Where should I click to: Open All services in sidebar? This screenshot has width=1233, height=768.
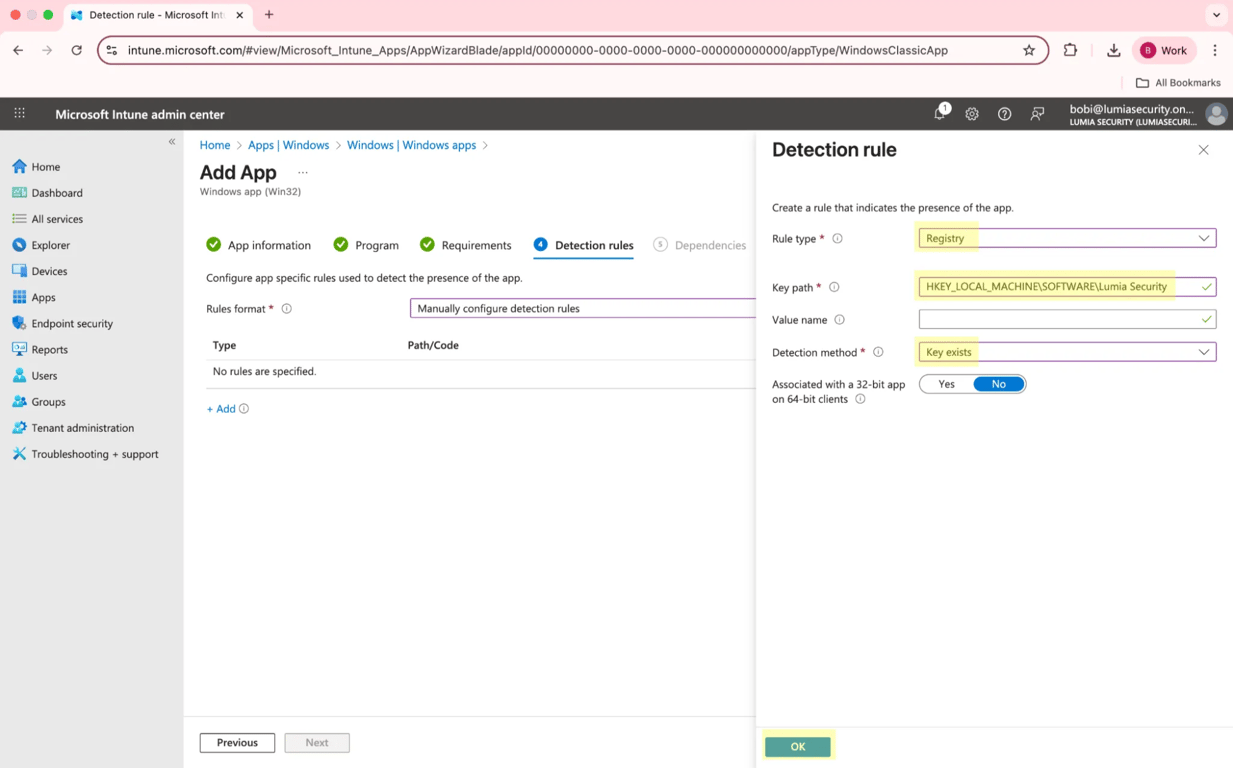57,219
